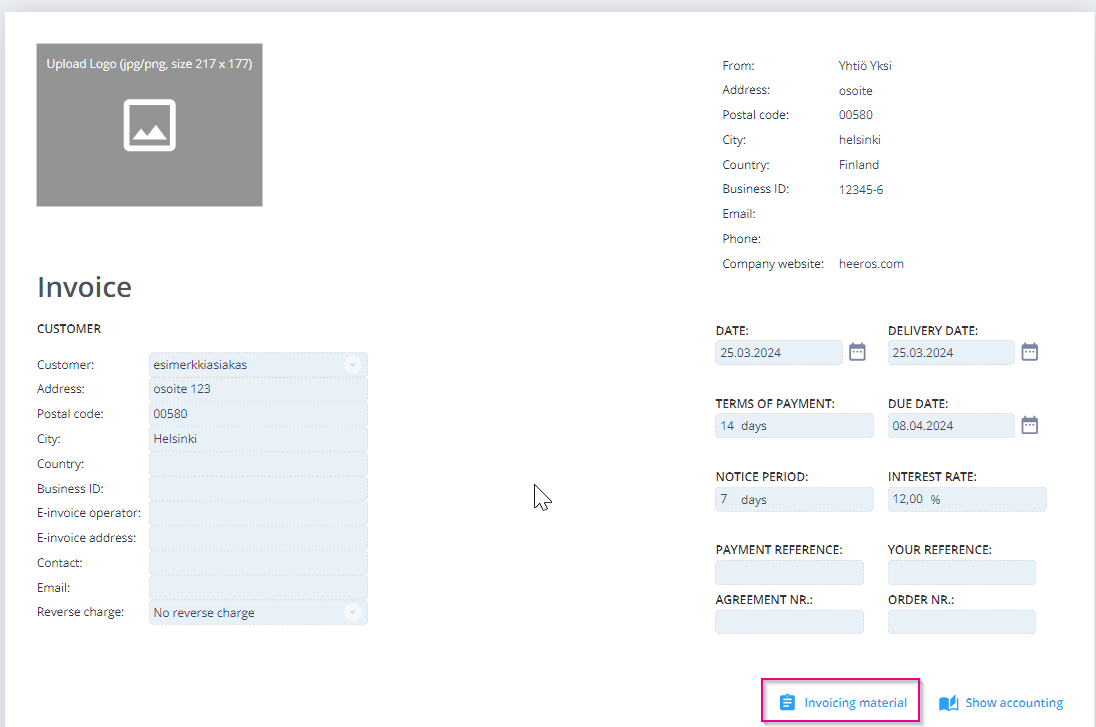
Task: Click the 'Company website:' label
Action: [773, 264]
